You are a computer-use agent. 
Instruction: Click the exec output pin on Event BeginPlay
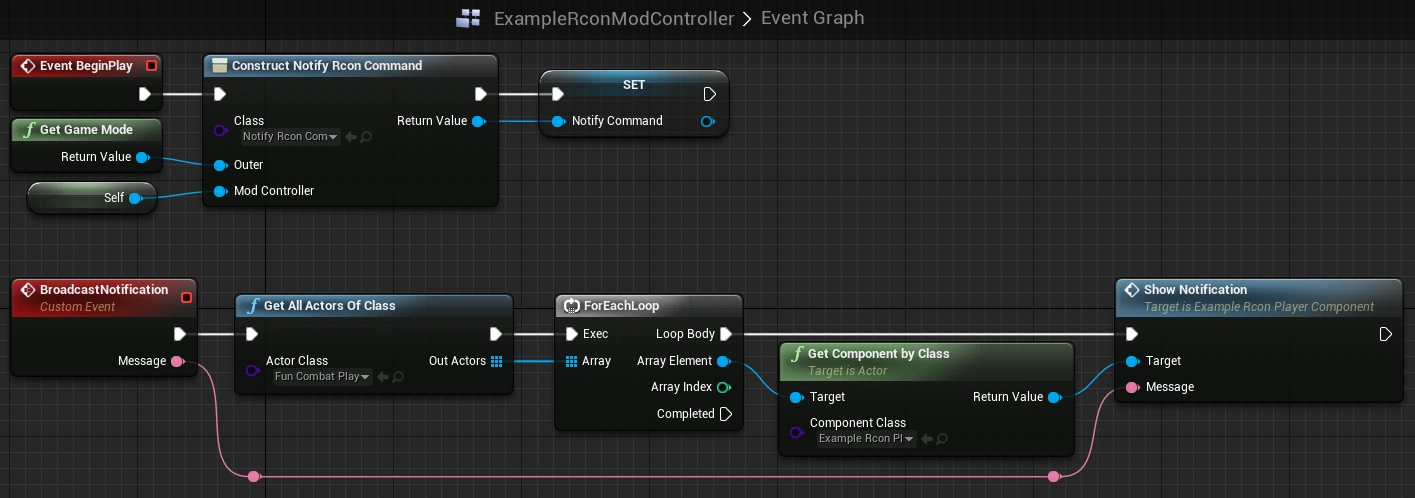coord(145,94)
